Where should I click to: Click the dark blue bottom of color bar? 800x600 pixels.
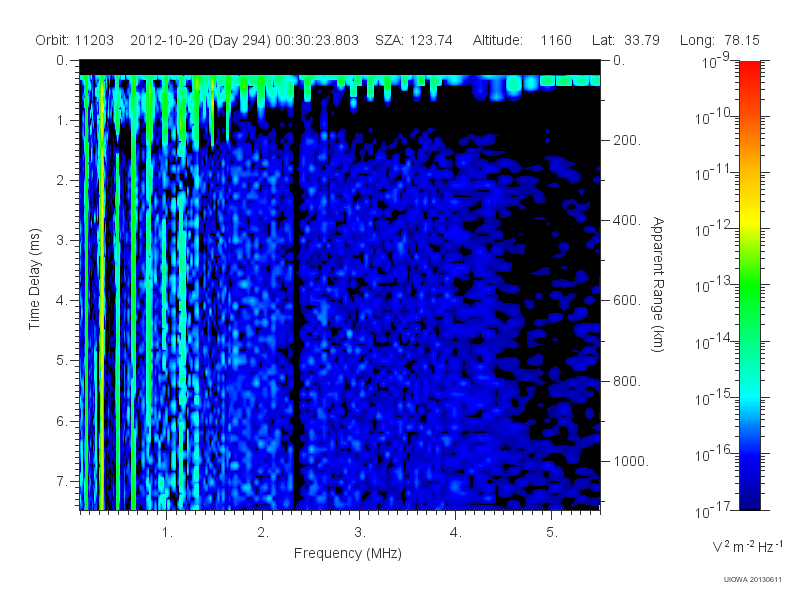point(749,500)
